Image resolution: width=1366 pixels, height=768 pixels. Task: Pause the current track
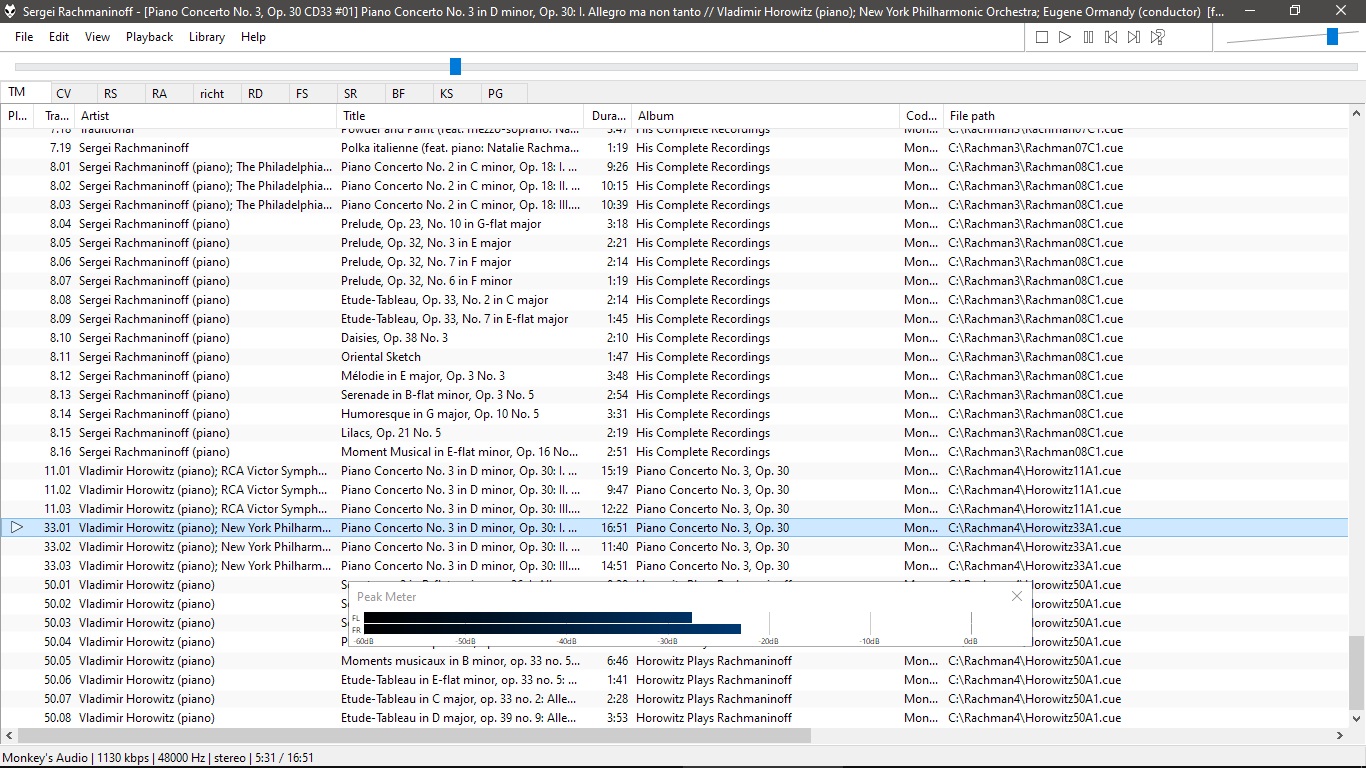point(1088,37)
